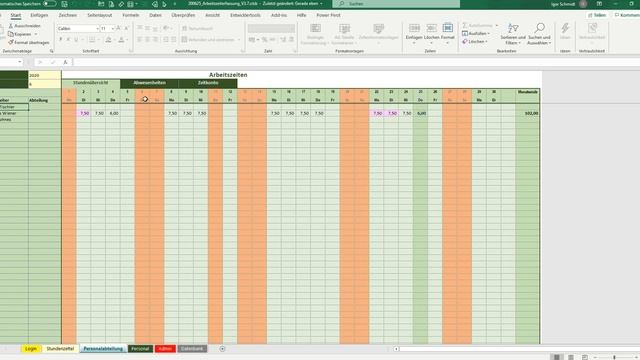Click Löschen cells icon in Zellen group

431,28
